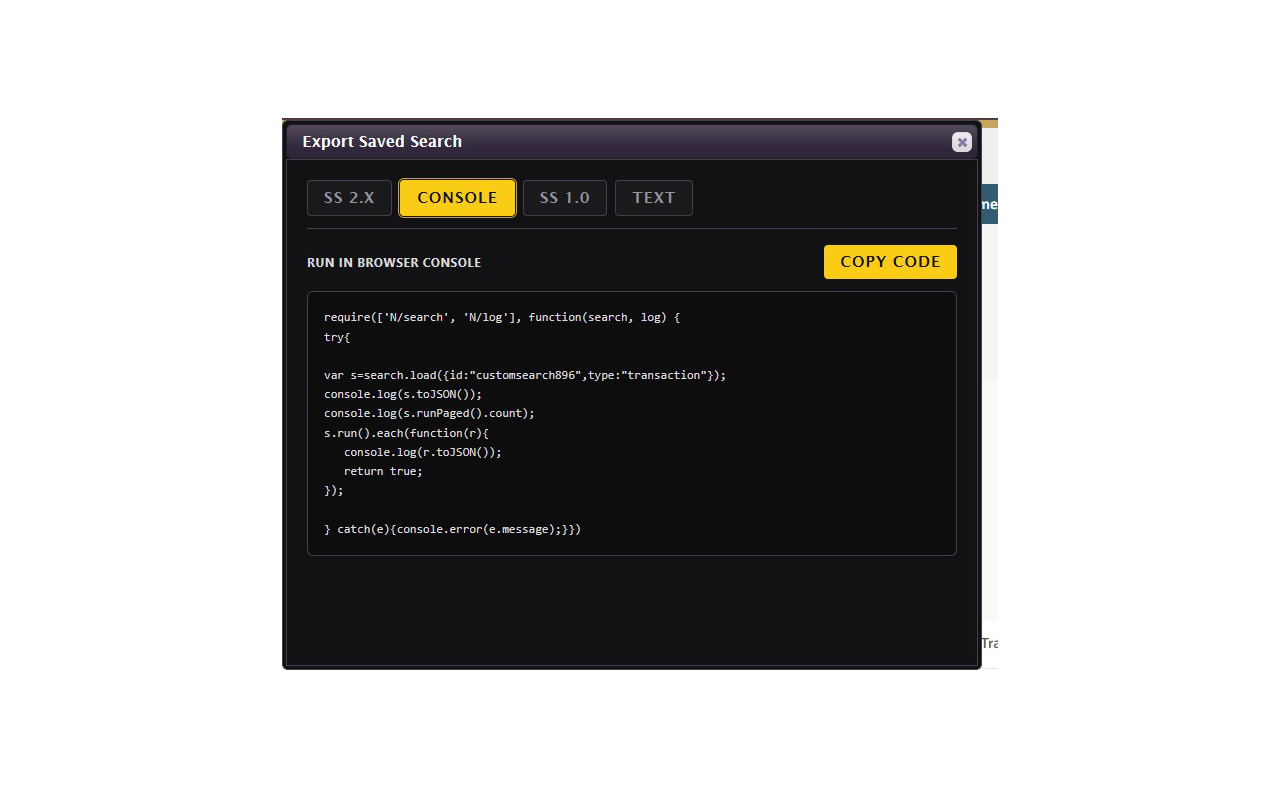
Task: Click the s.runPaged().count code line
Action: pos(429,413)
